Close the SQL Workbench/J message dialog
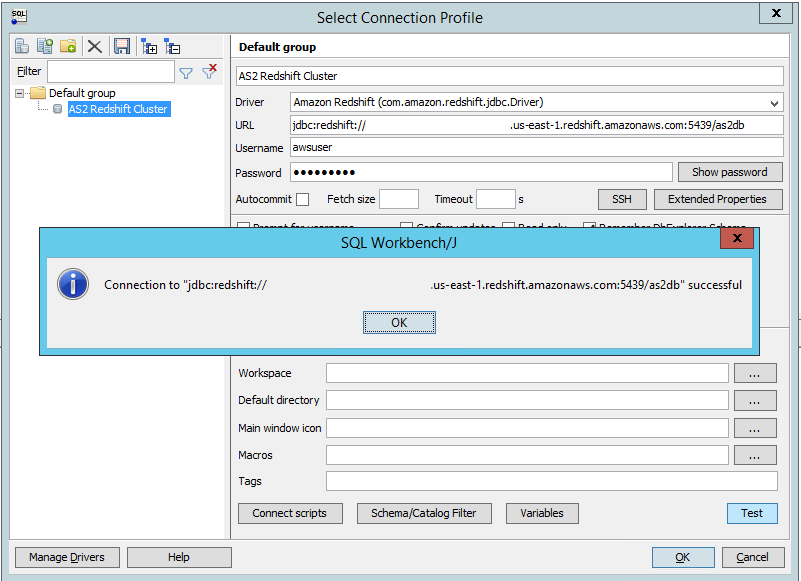 coord(737,238)
